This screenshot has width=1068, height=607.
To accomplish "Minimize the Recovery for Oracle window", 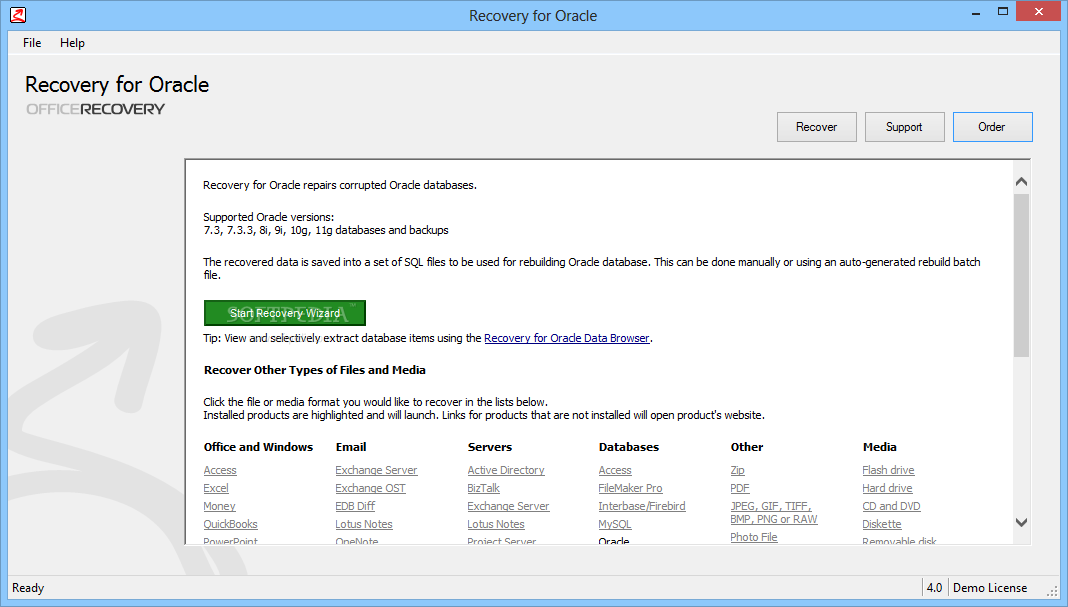I will pos(976,12).
